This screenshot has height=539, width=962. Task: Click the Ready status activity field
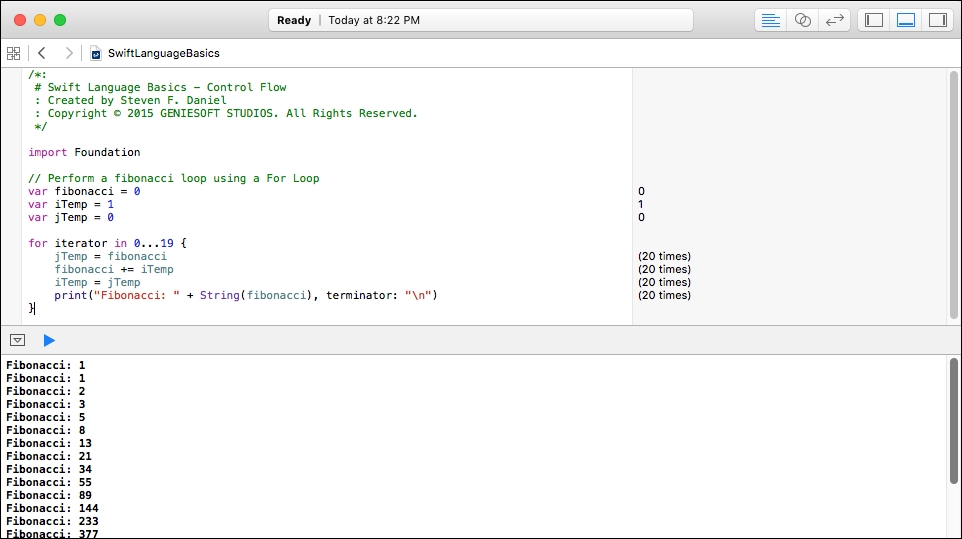pos(481,20)
